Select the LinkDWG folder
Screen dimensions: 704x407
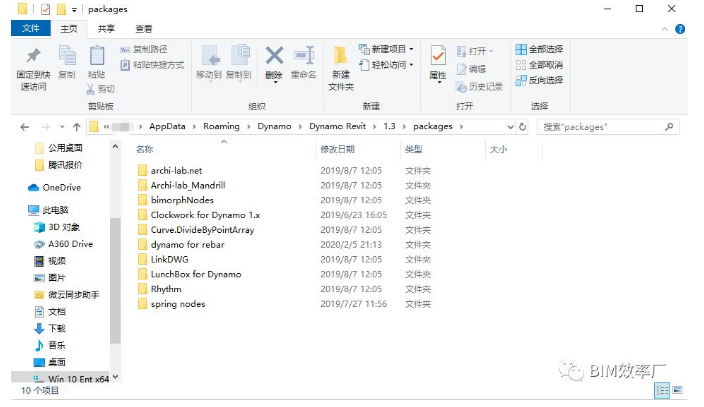coord(169,260)
